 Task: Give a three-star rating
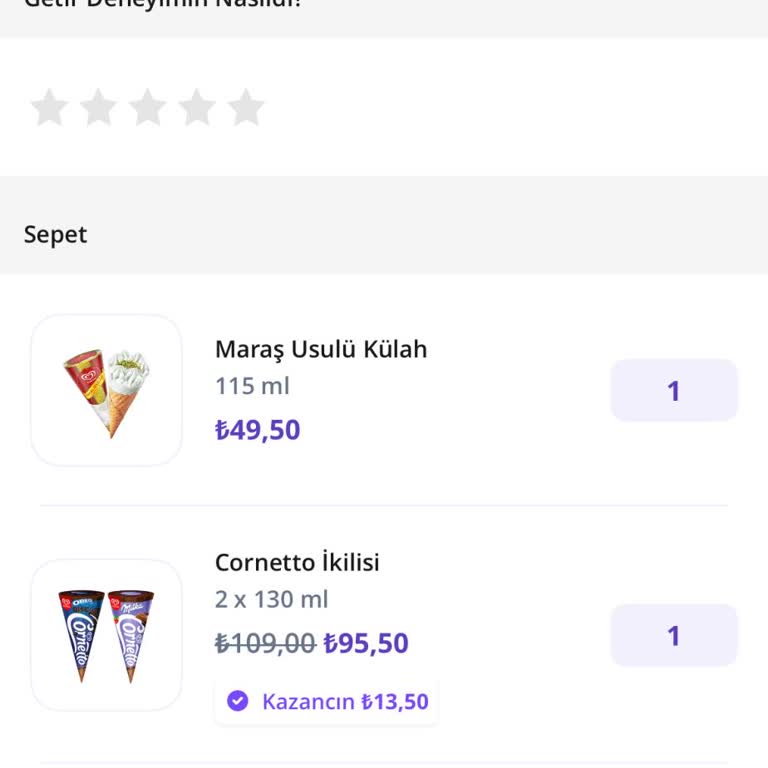pos(147,108)
